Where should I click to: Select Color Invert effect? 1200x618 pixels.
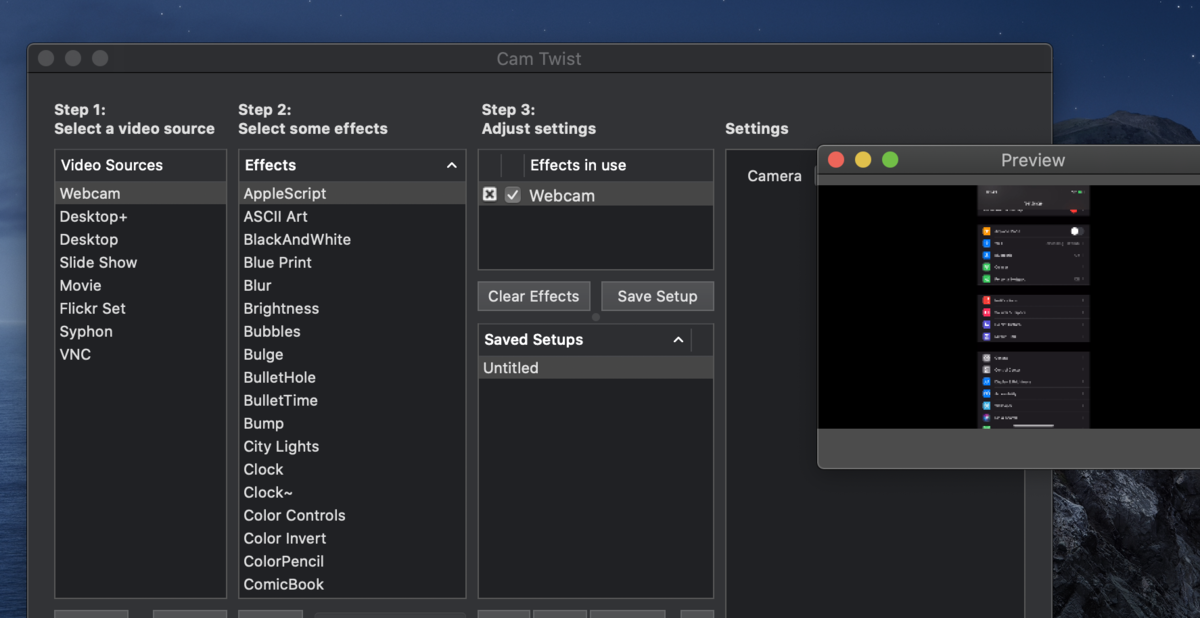(352, 538)
